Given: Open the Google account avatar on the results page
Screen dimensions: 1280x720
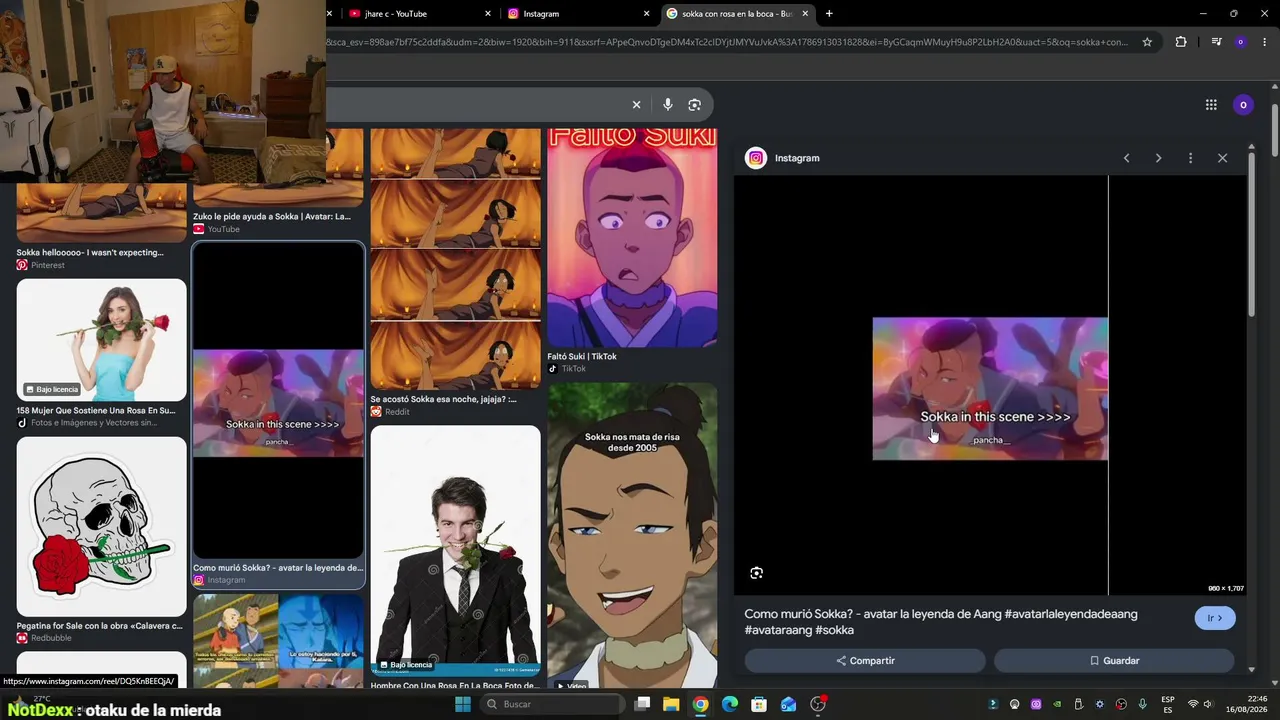Looking at the screenshot, I should (1243, 105).
